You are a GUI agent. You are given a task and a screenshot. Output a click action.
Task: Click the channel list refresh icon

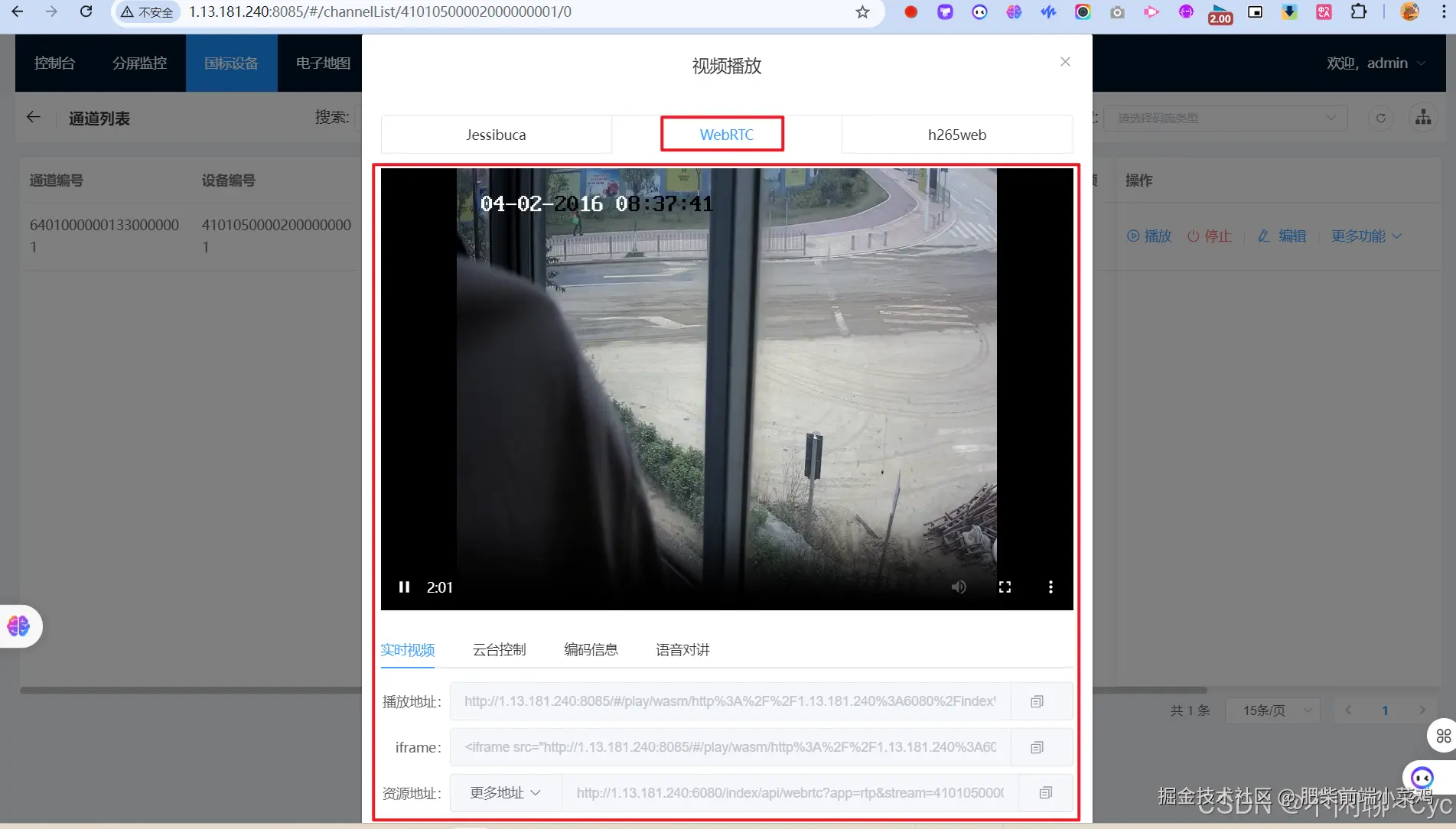(x=1381, y=118)
